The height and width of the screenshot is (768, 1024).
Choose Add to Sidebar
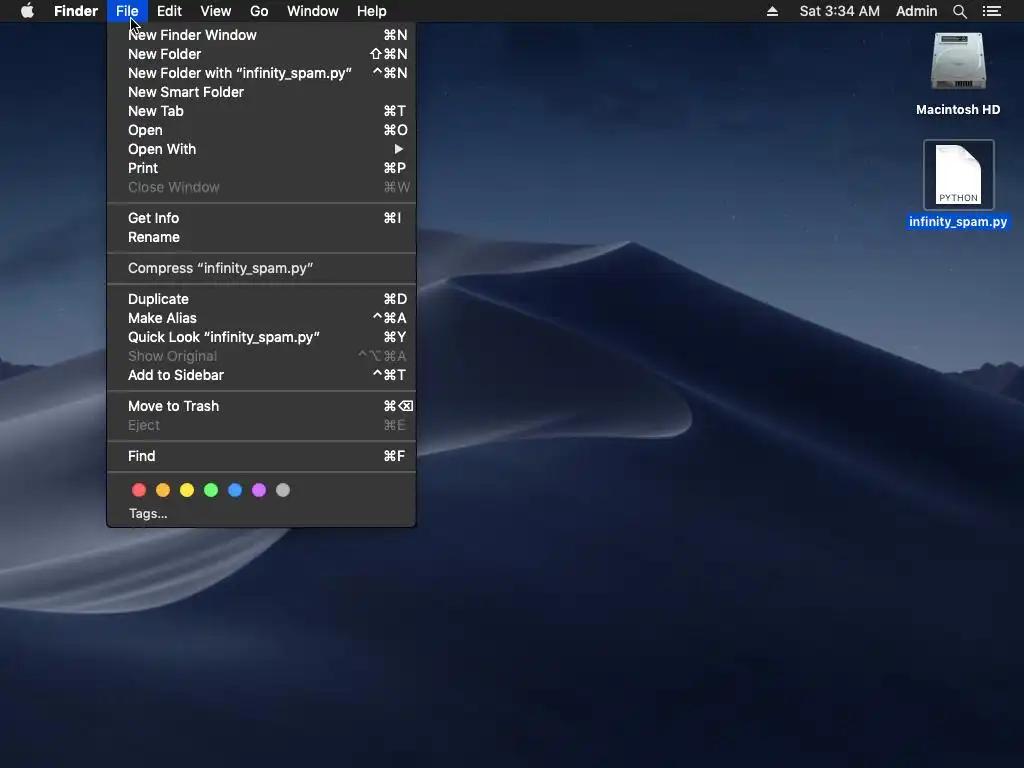(261, 375)
